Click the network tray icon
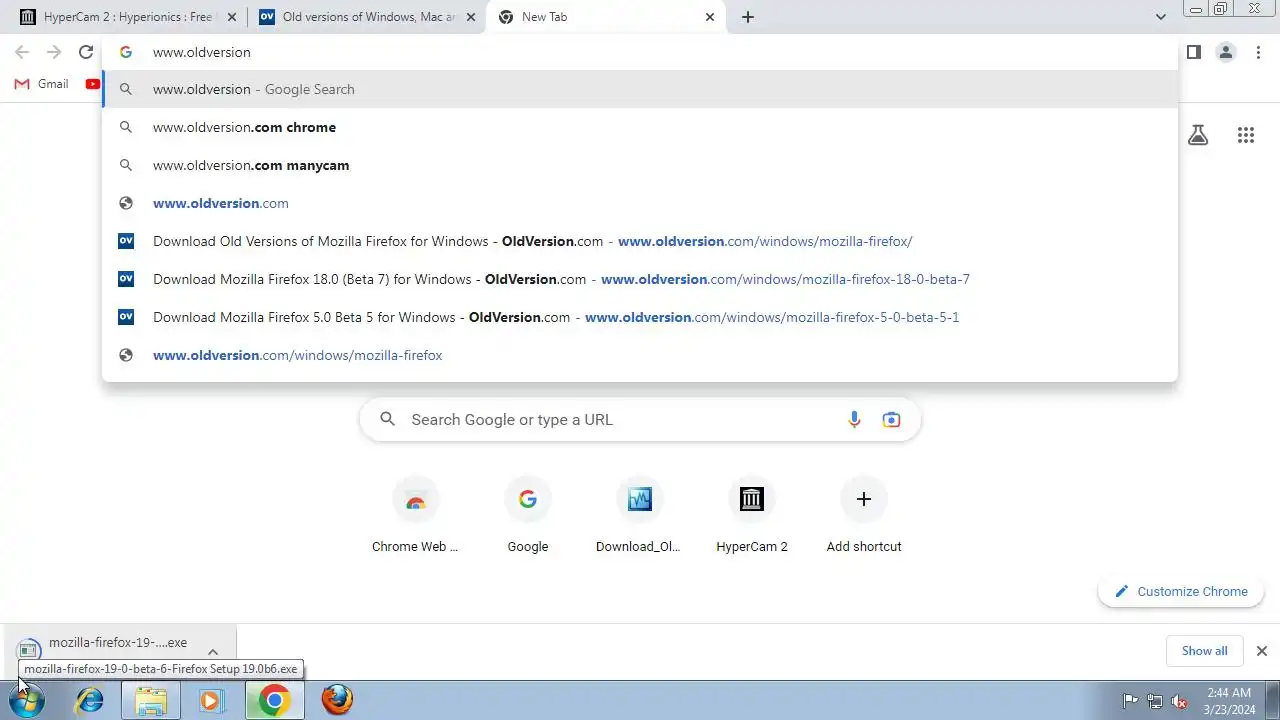The image size is (1280, 720). click(1155, 701)
